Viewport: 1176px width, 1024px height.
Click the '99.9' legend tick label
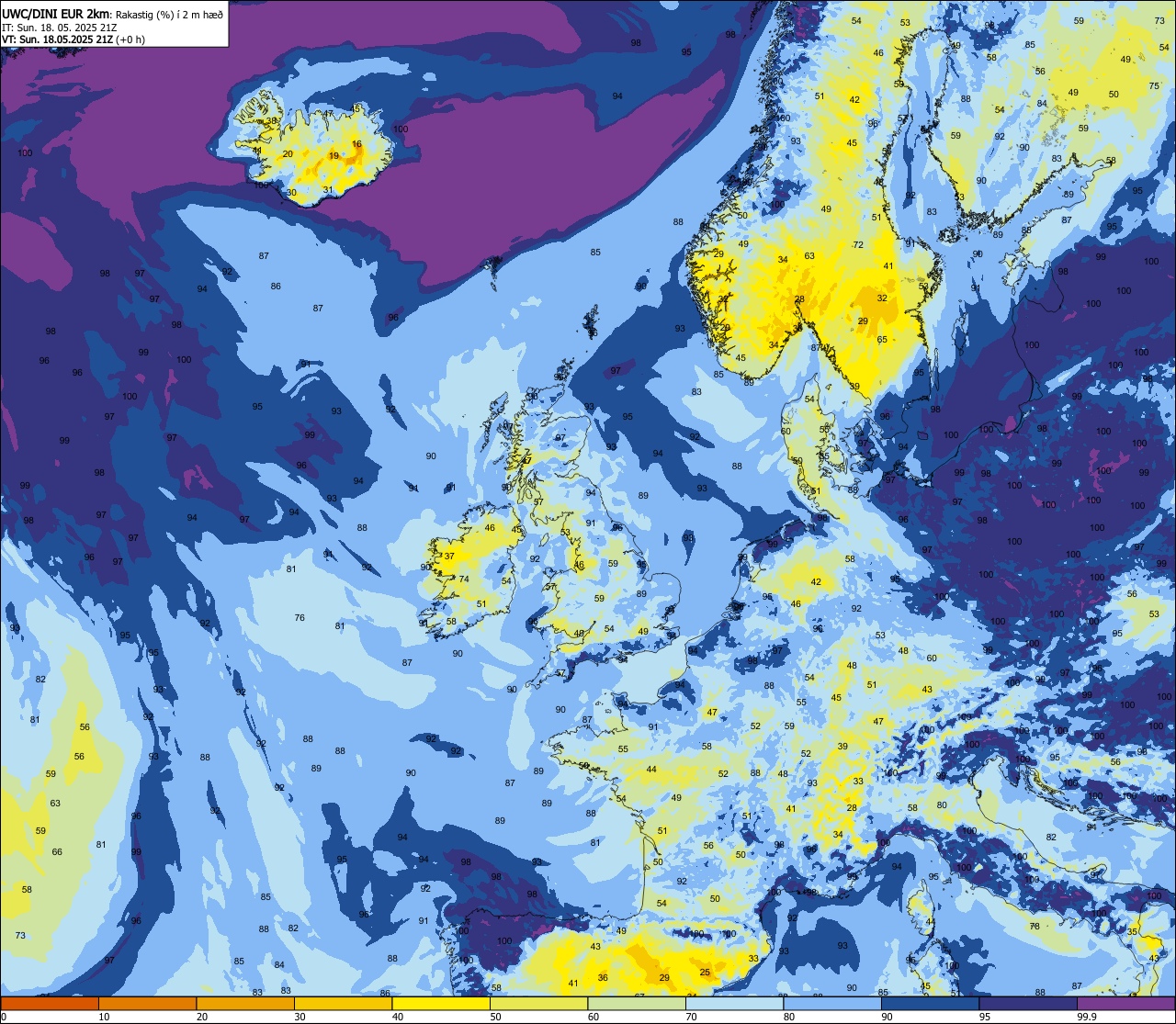pyautogui.click(x=1088, y=1017)
